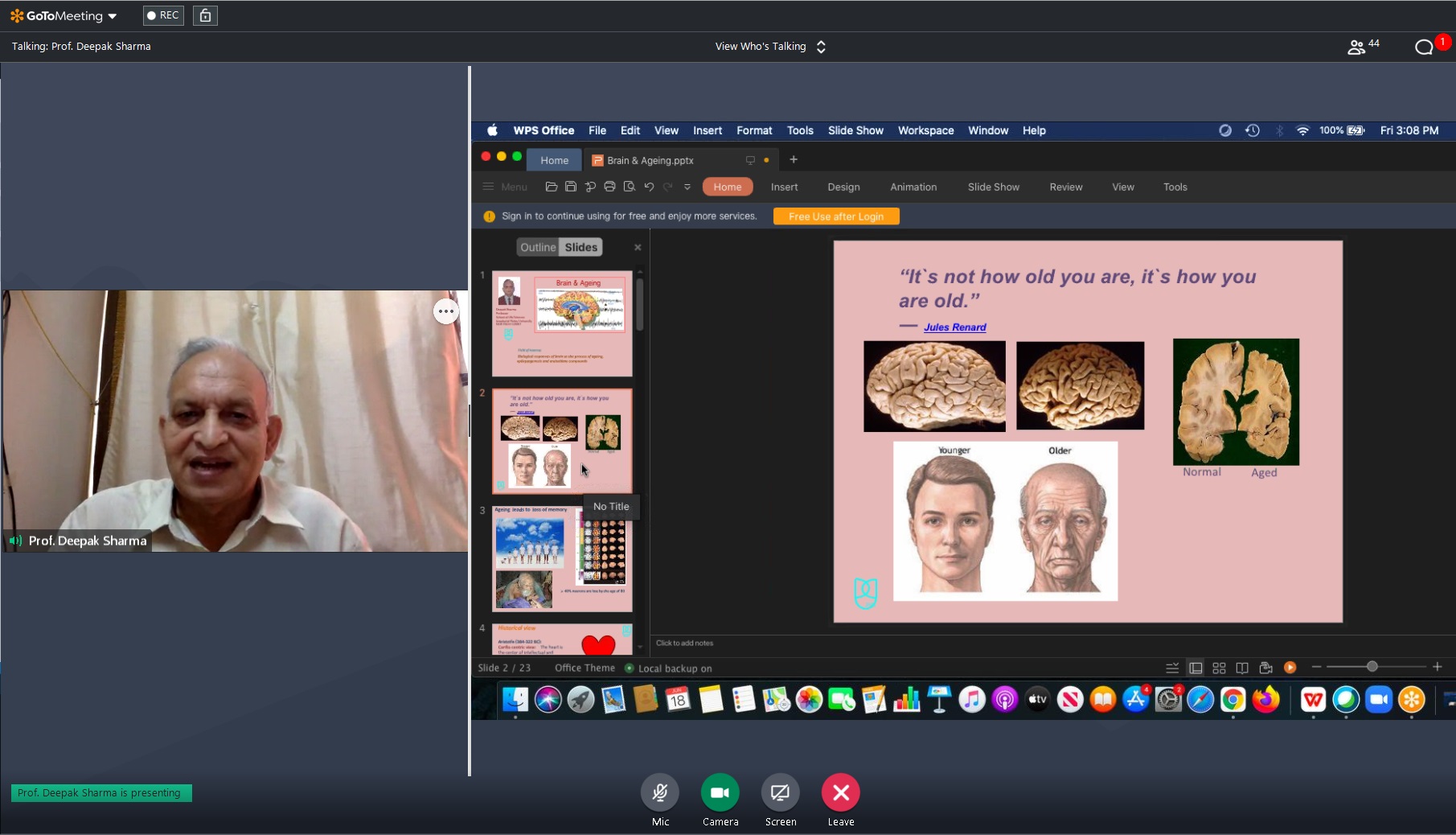Select slide 1 thumbnail Brain & Ageing
1456x835 pixels.
tap(562, 323)
